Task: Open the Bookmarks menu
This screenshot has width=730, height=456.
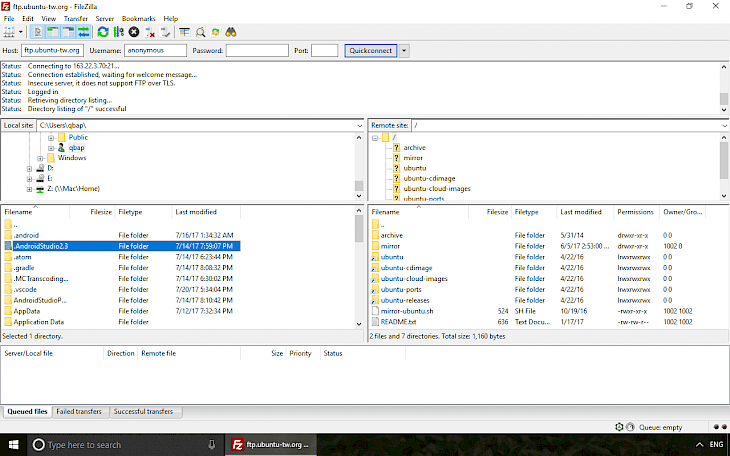Action: [138, 19]
